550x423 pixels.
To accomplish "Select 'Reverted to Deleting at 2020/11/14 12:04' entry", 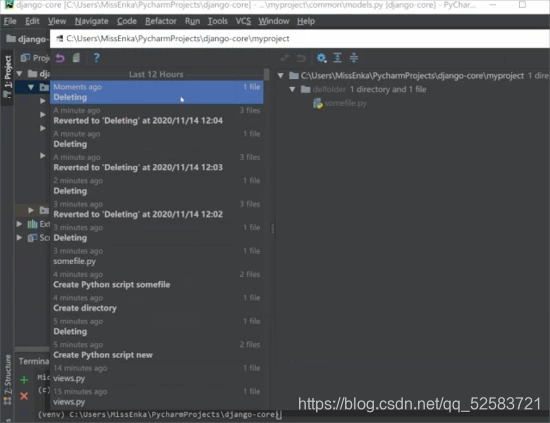I will (x=156, y=116).
